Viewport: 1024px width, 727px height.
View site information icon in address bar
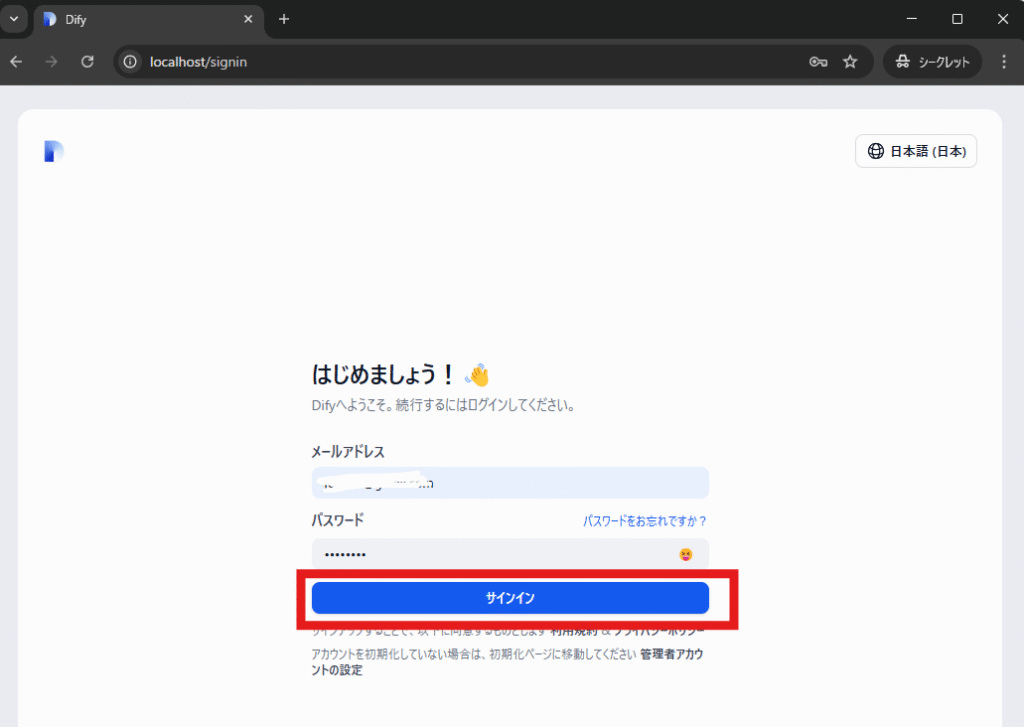pos(129,62)
